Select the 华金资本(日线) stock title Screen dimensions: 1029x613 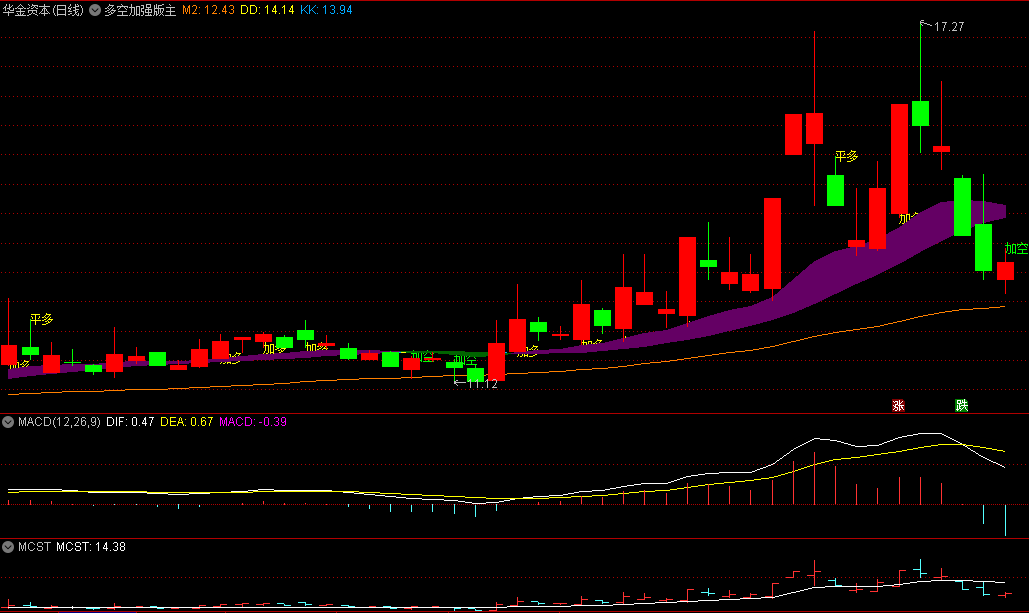tap(43, 10)
